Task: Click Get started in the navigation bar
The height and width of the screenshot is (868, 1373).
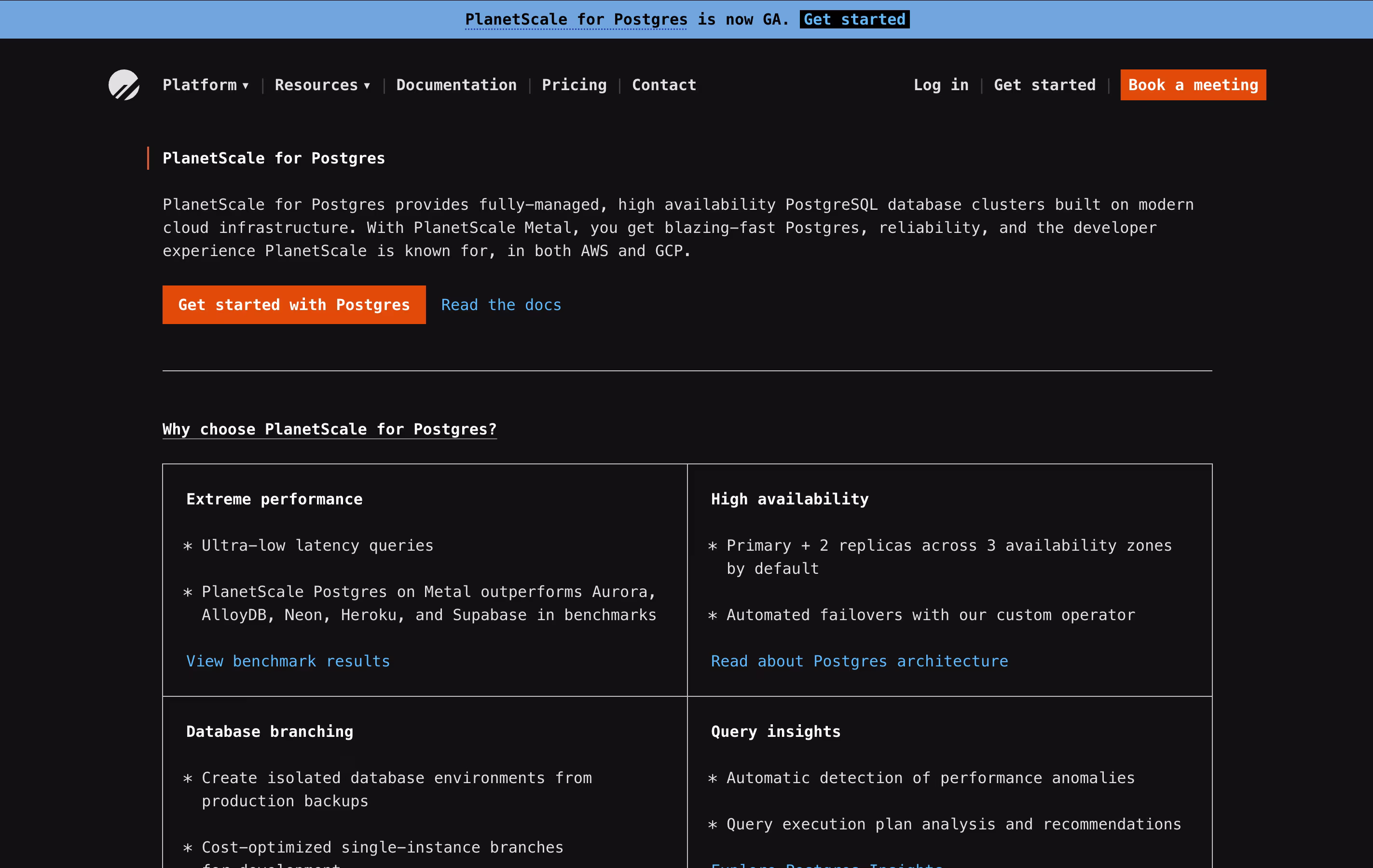Action: (1044, 85)
